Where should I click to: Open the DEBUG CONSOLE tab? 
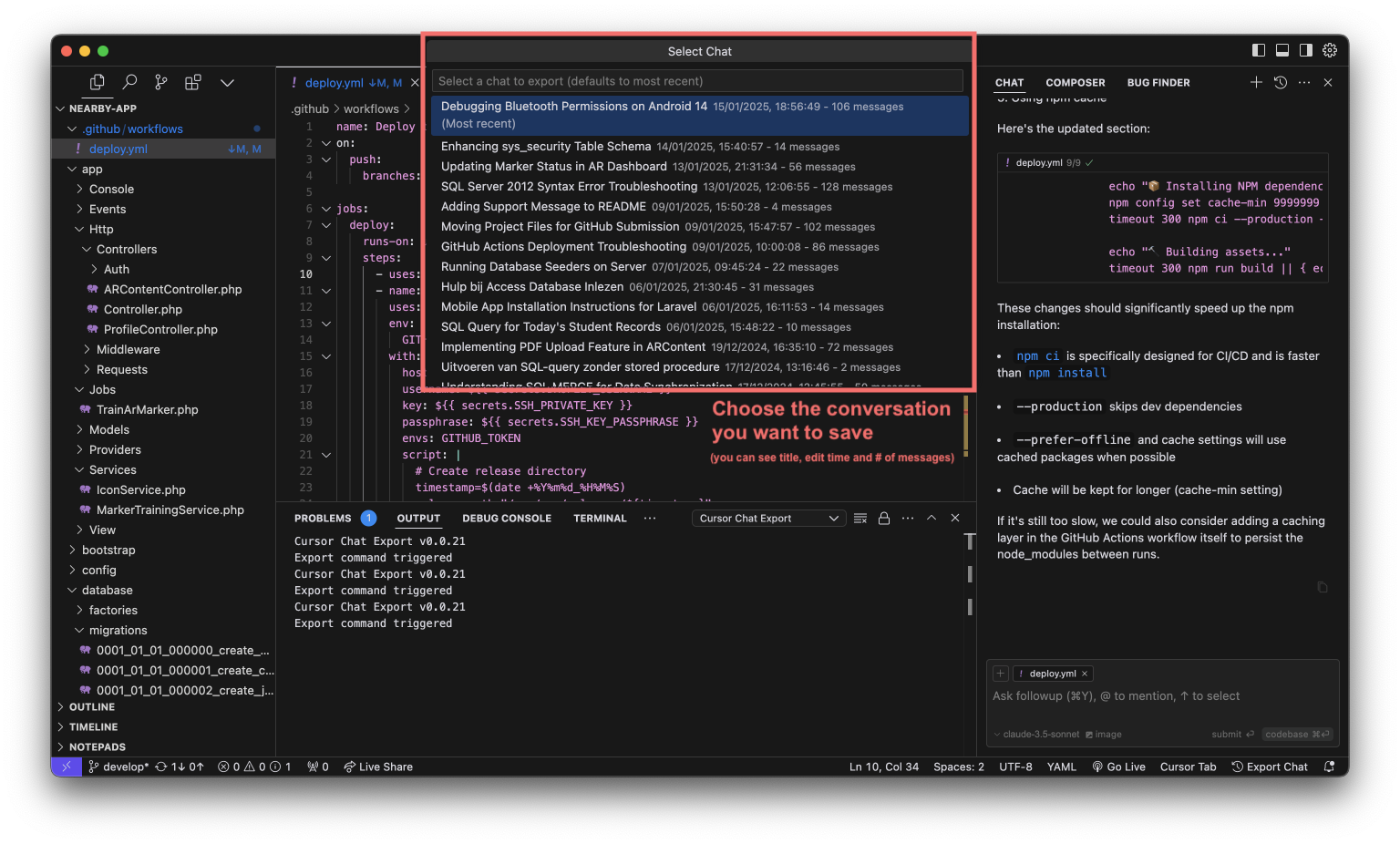pos(507,519)
